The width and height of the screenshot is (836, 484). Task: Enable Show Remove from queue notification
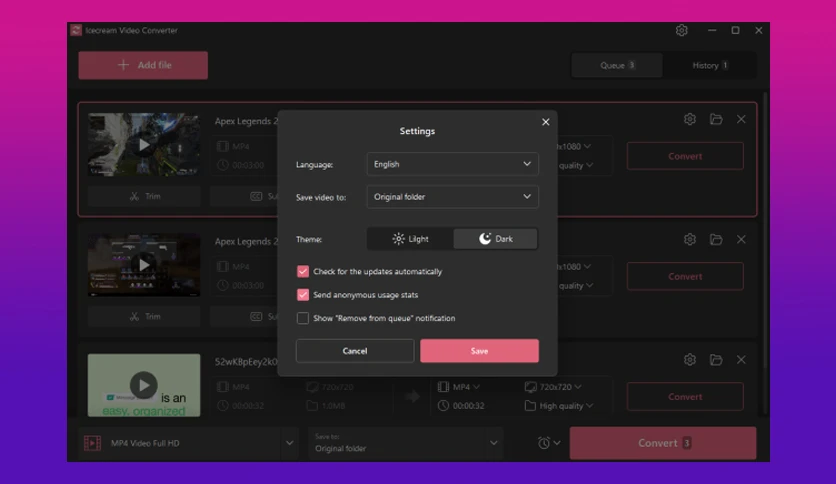click(302, 318)
